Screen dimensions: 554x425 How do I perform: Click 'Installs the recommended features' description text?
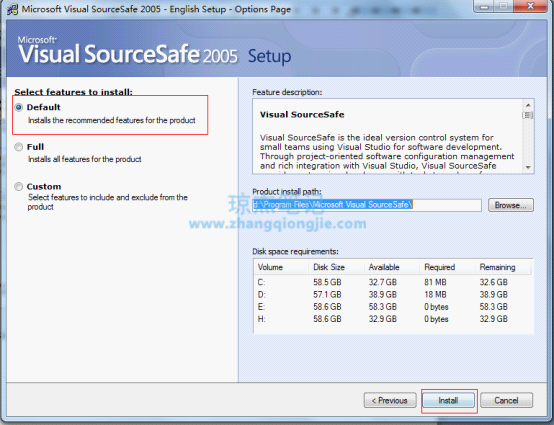pos(112,120)
